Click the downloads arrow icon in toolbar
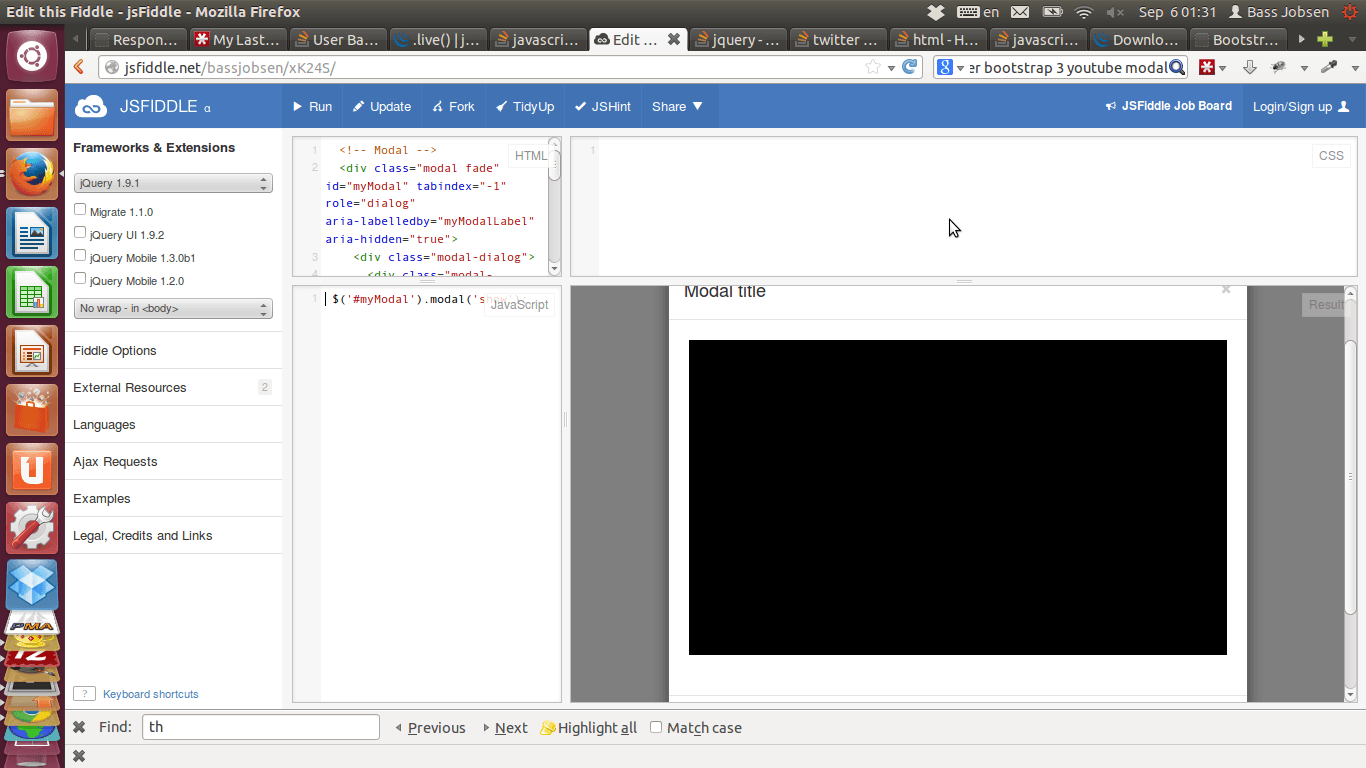Screen dimensions: 1366x768 [x=1249, y=67]
